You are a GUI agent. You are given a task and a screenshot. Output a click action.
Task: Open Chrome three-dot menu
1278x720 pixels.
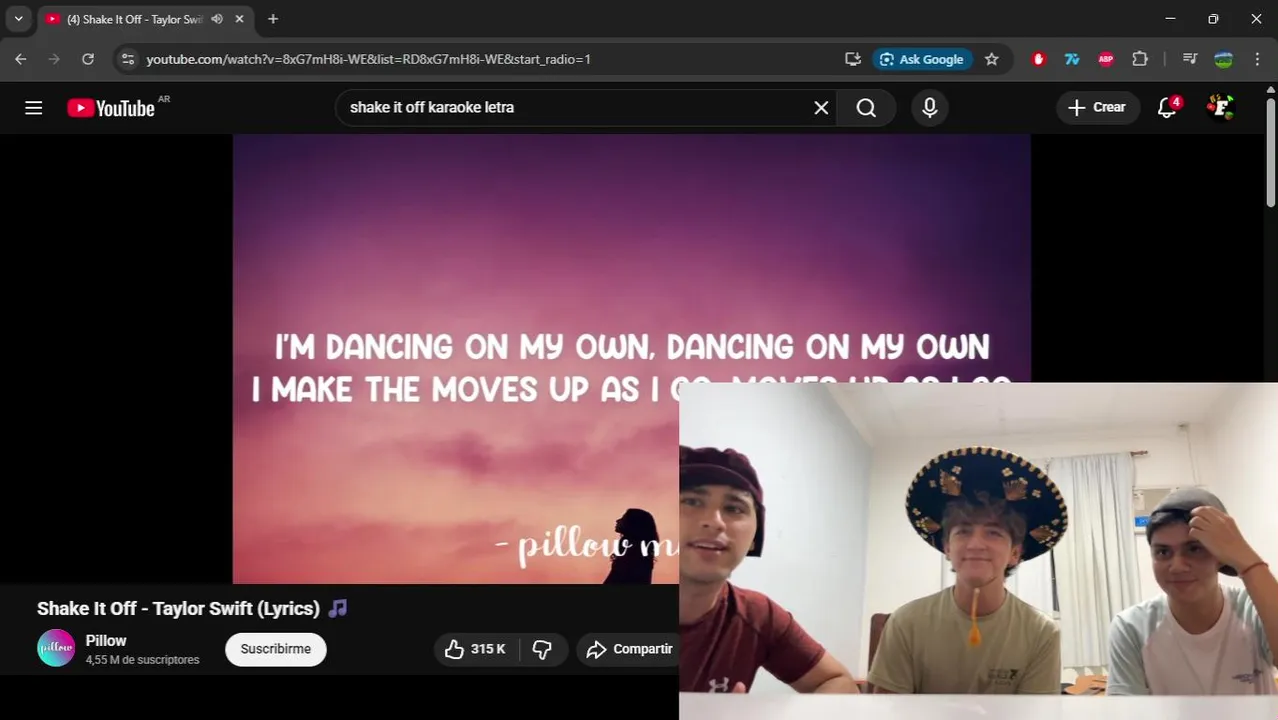(1257, 59)
